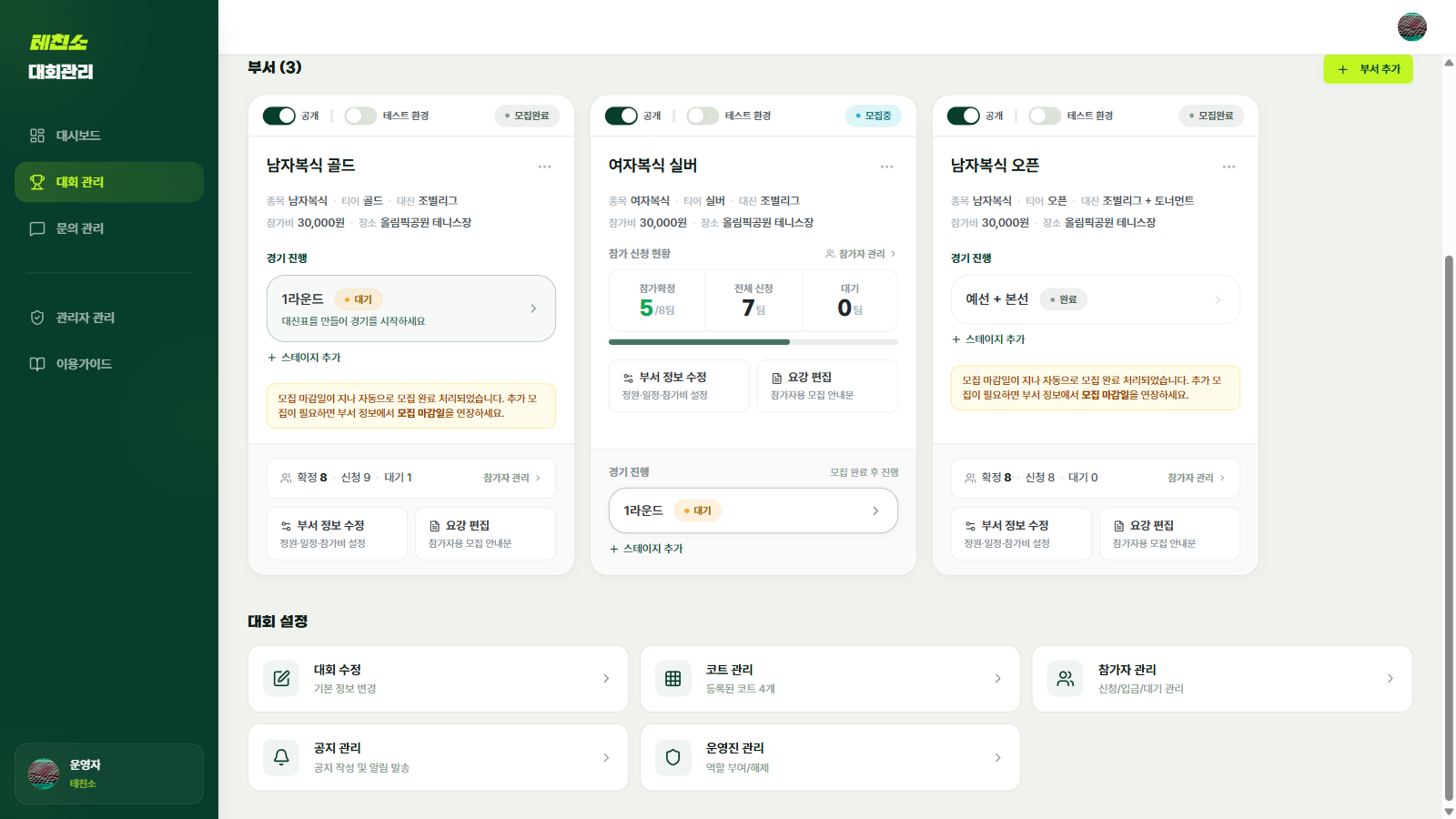
Task: Expand 대회 수정 card chevron
Action: pos(606,679)
